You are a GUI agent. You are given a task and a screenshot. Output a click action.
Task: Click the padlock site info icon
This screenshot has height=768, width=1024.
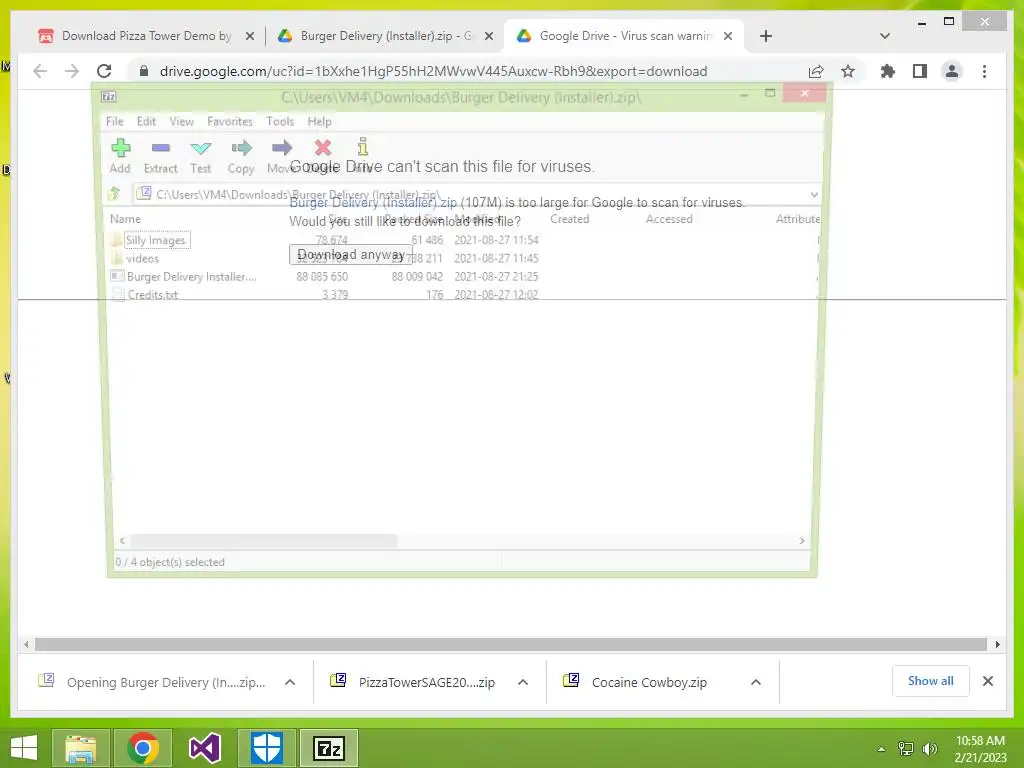coord(144,71)
